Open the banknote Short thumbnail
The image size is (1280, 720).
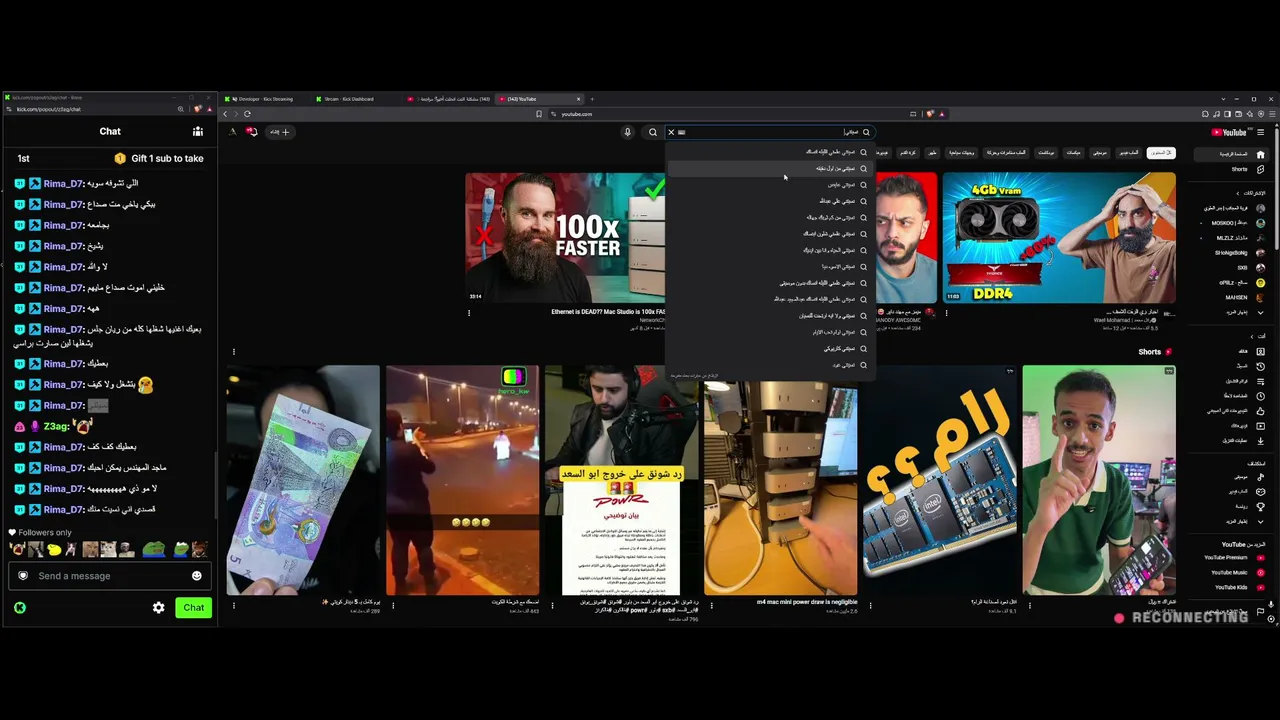point(303,480)
